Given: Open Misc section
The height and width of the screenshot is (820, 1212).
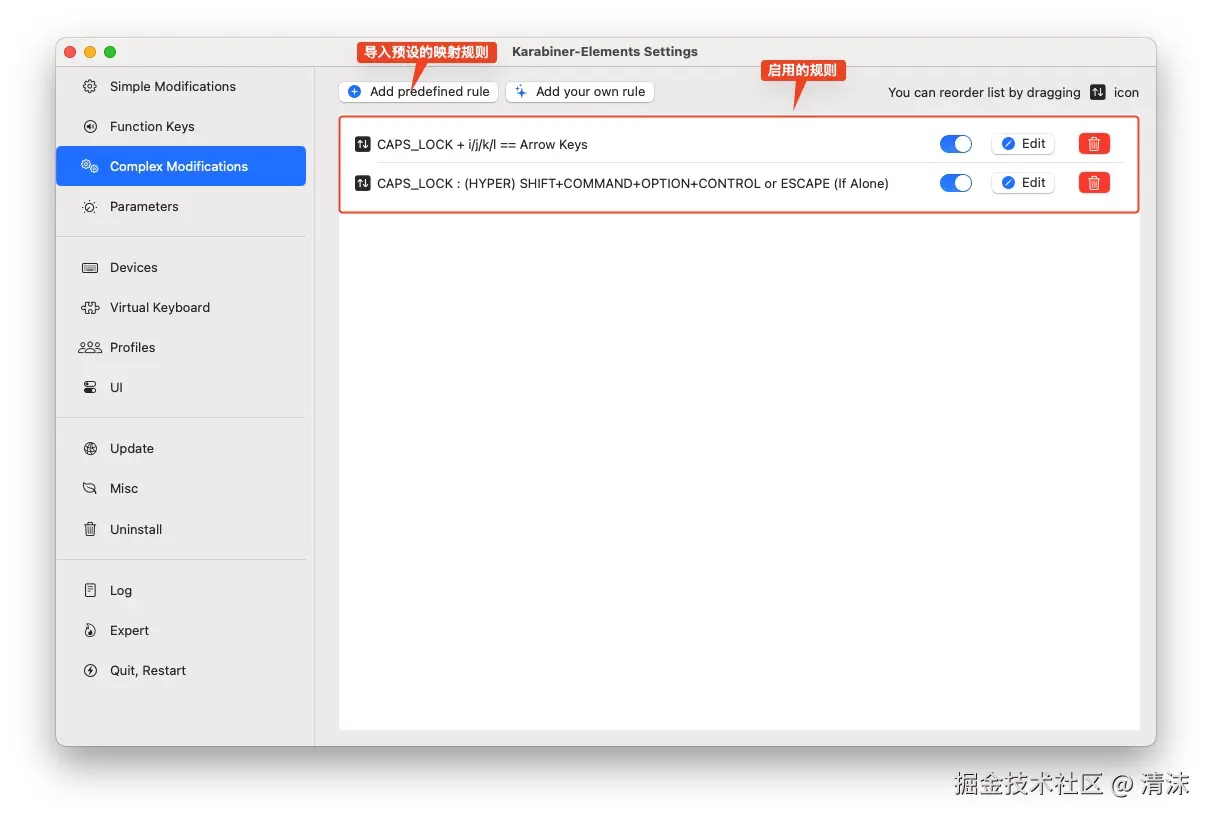Looking at the screenshot, I should coord(181,489).
